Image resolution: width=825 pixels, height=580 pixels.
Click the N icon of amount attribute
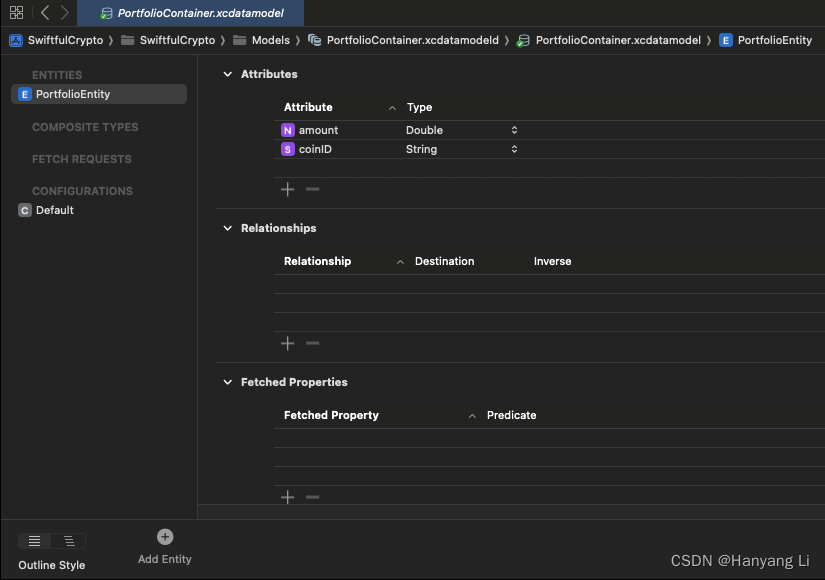click(x=288, y=130)
